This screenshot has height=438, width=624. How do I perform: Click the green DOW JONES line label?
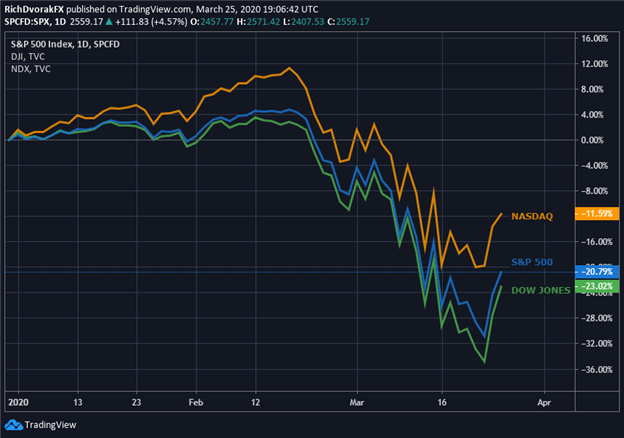(x=540, y=290)
